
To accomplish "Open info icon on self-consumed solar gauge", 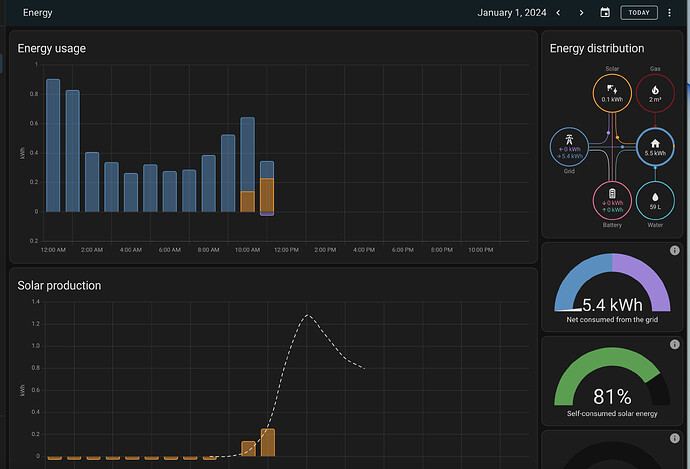I will 674,344.
